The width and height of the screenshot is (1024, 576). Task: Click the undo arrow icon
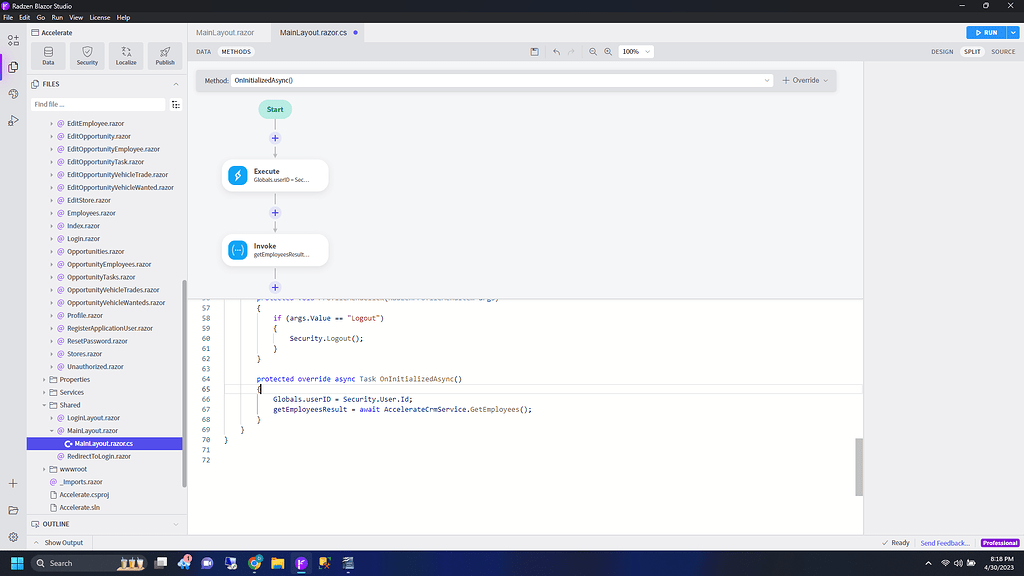coord(556,51)
